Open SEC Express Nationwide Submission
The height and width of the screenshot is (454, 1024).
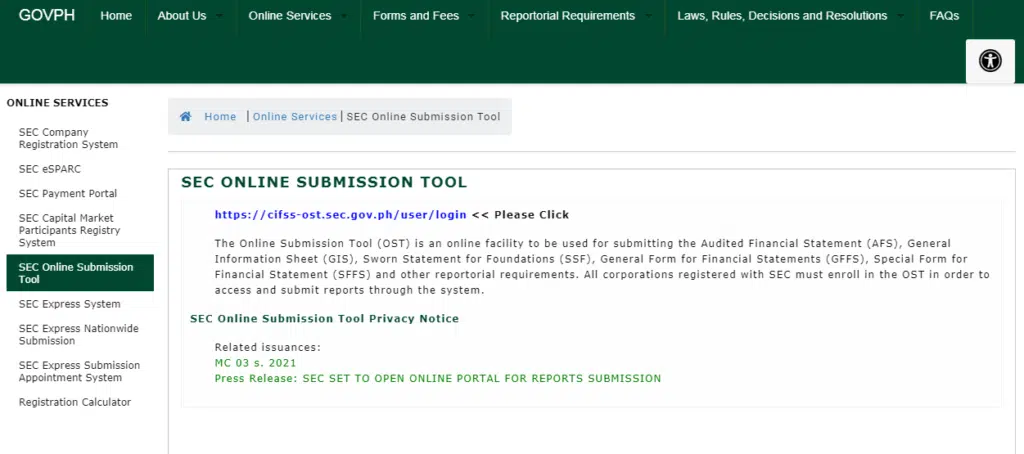point(79,334)
